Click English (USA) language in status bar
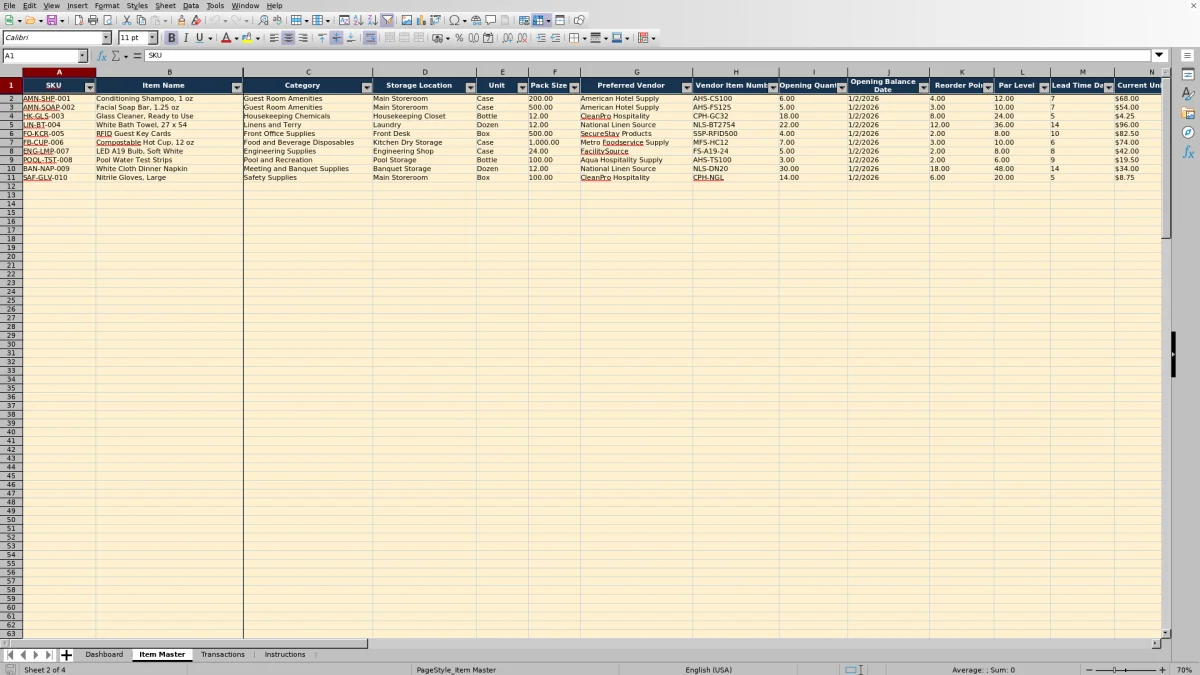 [x=708, y=669]
